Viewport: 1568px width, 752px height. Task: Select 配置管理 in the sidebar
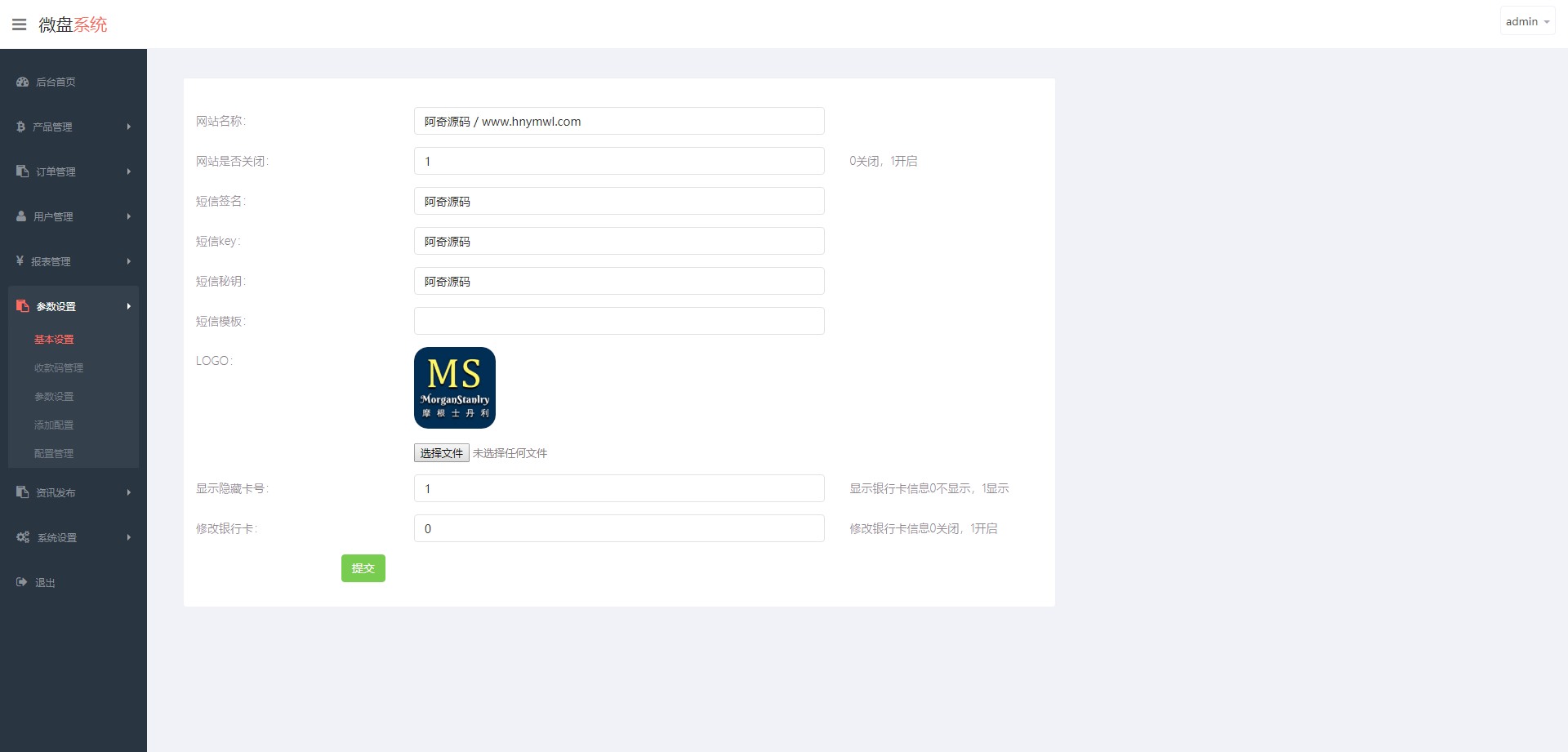[54, 454]
